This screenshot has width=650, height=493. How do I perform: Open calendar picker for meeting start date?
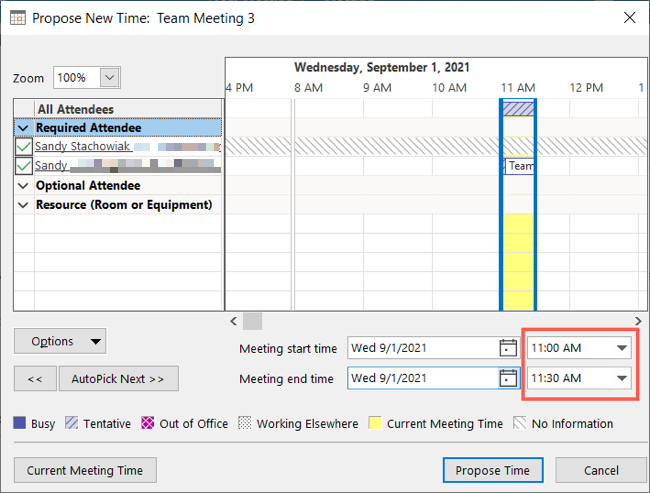[507, 349]
